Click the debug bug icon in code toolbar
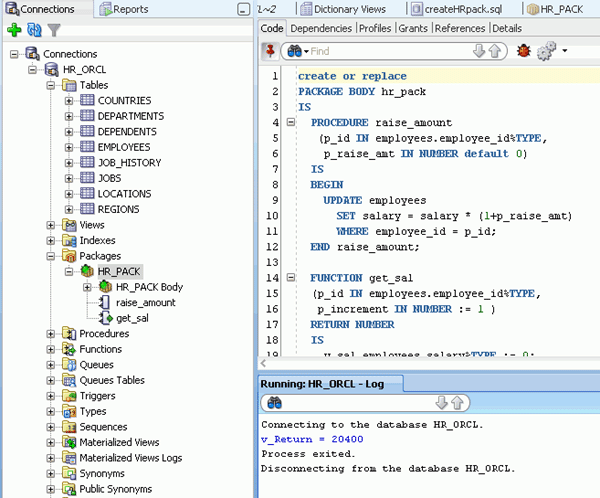The width and height of the screenshot is (600, 498). click(x=522, y=50)
